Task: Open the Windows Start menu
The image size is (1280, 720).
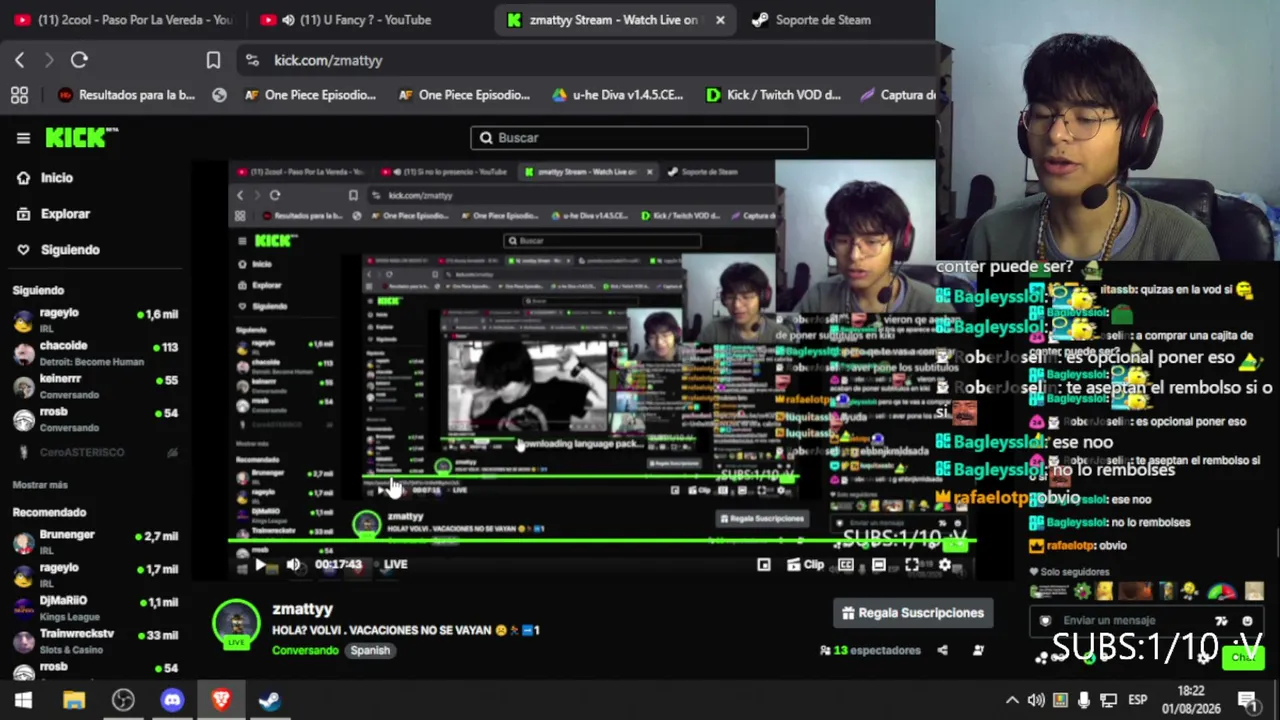Action: (x=23, y=700)
